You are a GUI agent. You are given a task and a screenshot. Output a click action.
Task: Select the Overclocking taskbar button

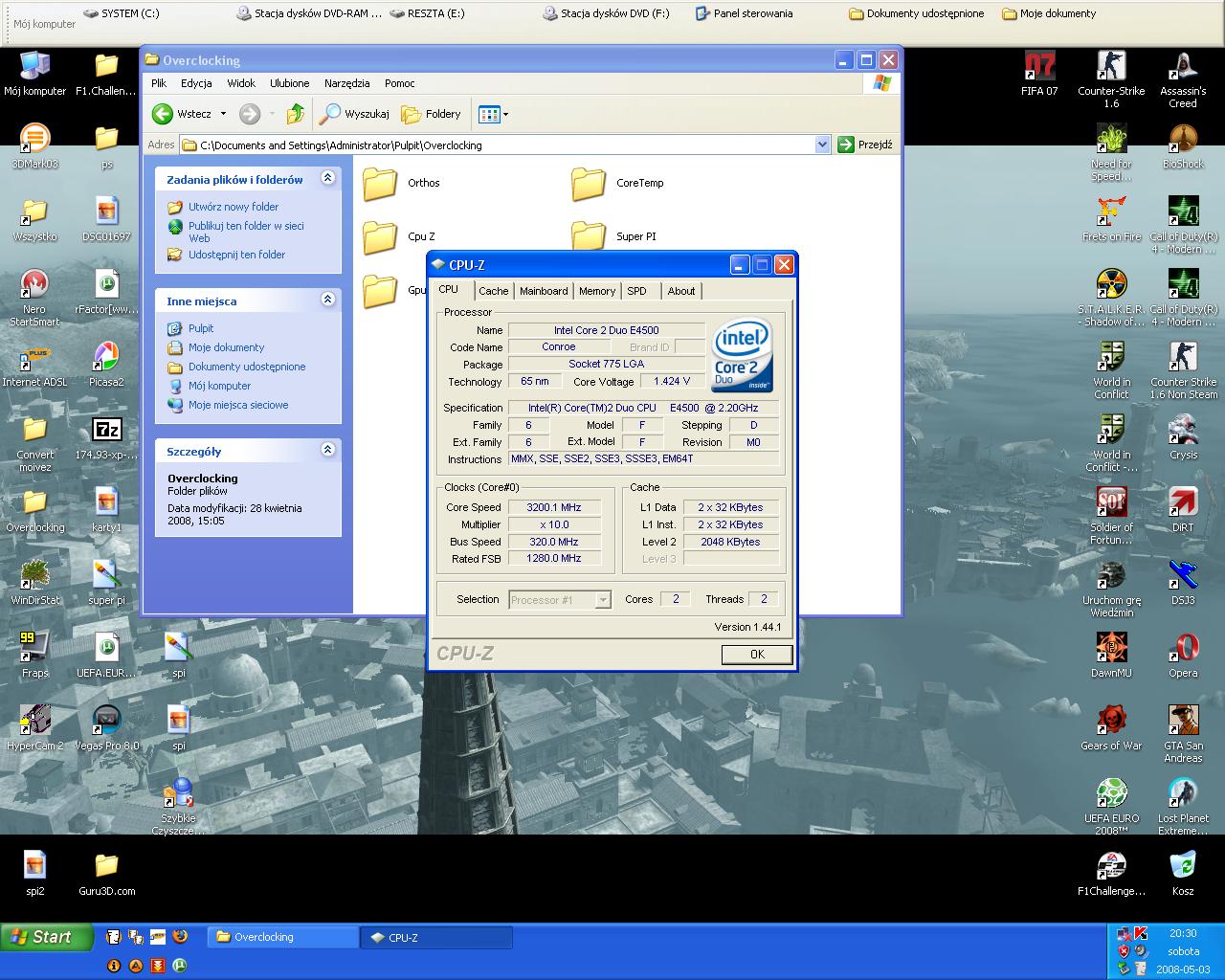[283, 937]
